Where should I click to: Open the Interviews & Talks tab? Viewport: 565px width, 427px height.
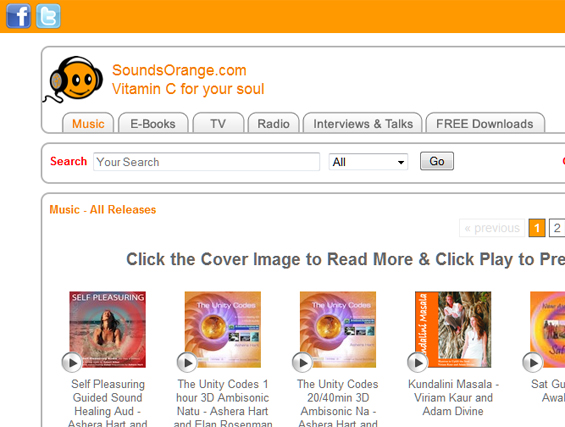pyautogui.click(x=363, y=123)
